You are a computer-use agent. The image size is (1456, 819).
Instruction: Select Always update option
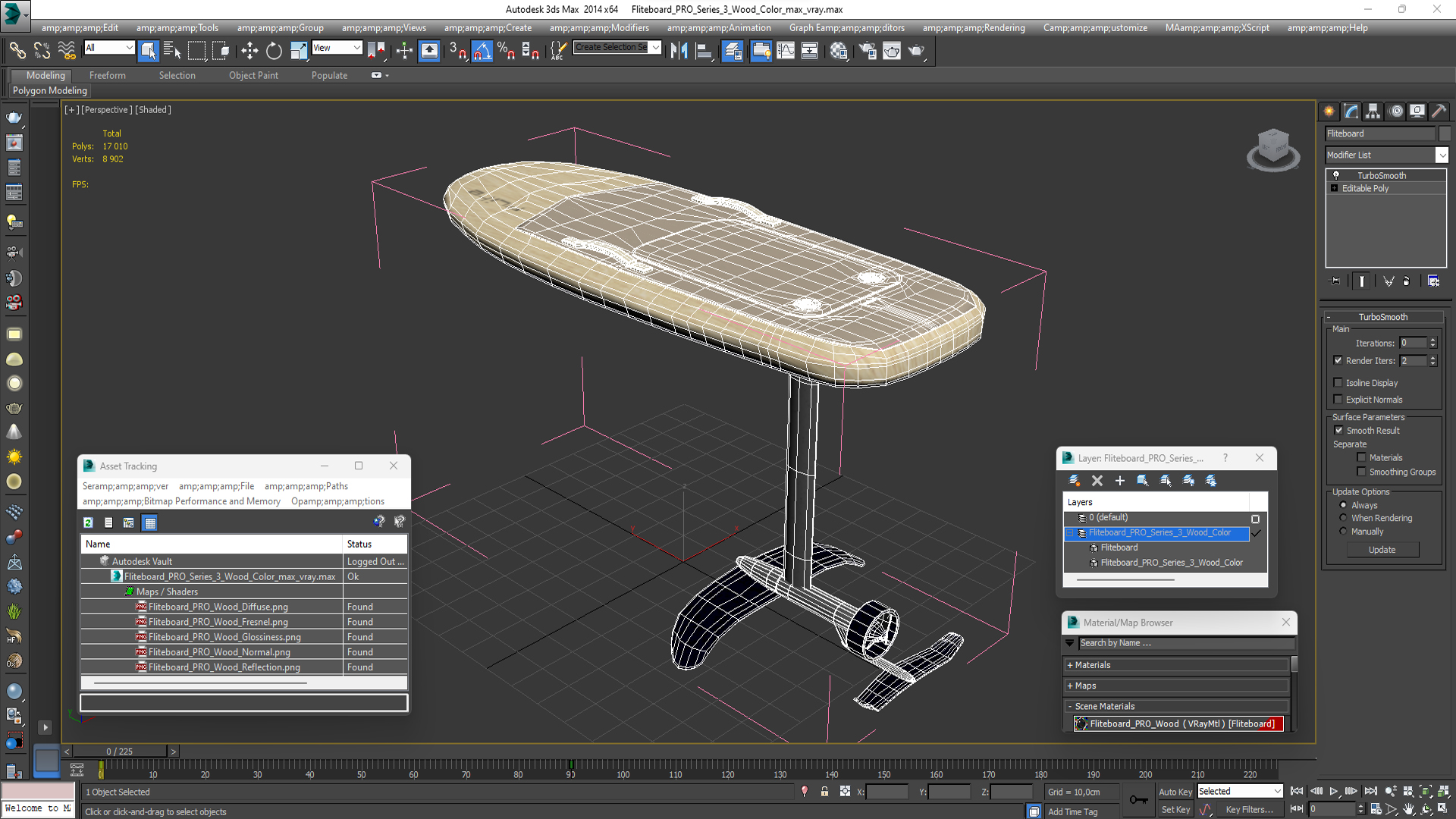[1343, 505]
